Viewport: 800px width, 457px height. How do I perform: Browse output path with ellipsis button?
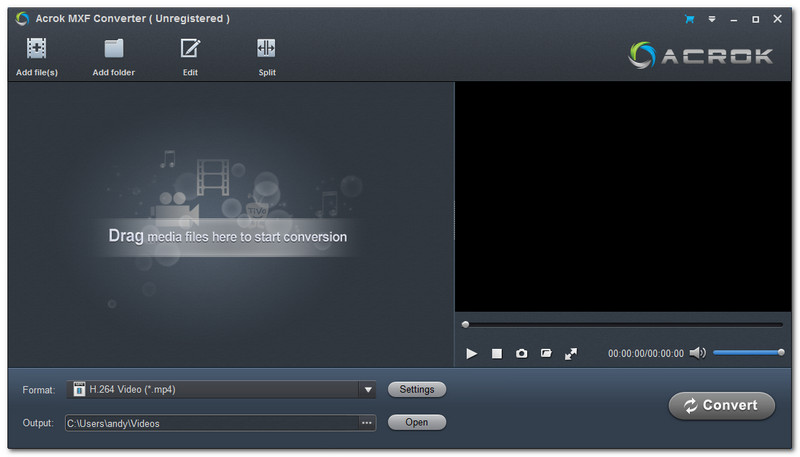click(367, 423)
